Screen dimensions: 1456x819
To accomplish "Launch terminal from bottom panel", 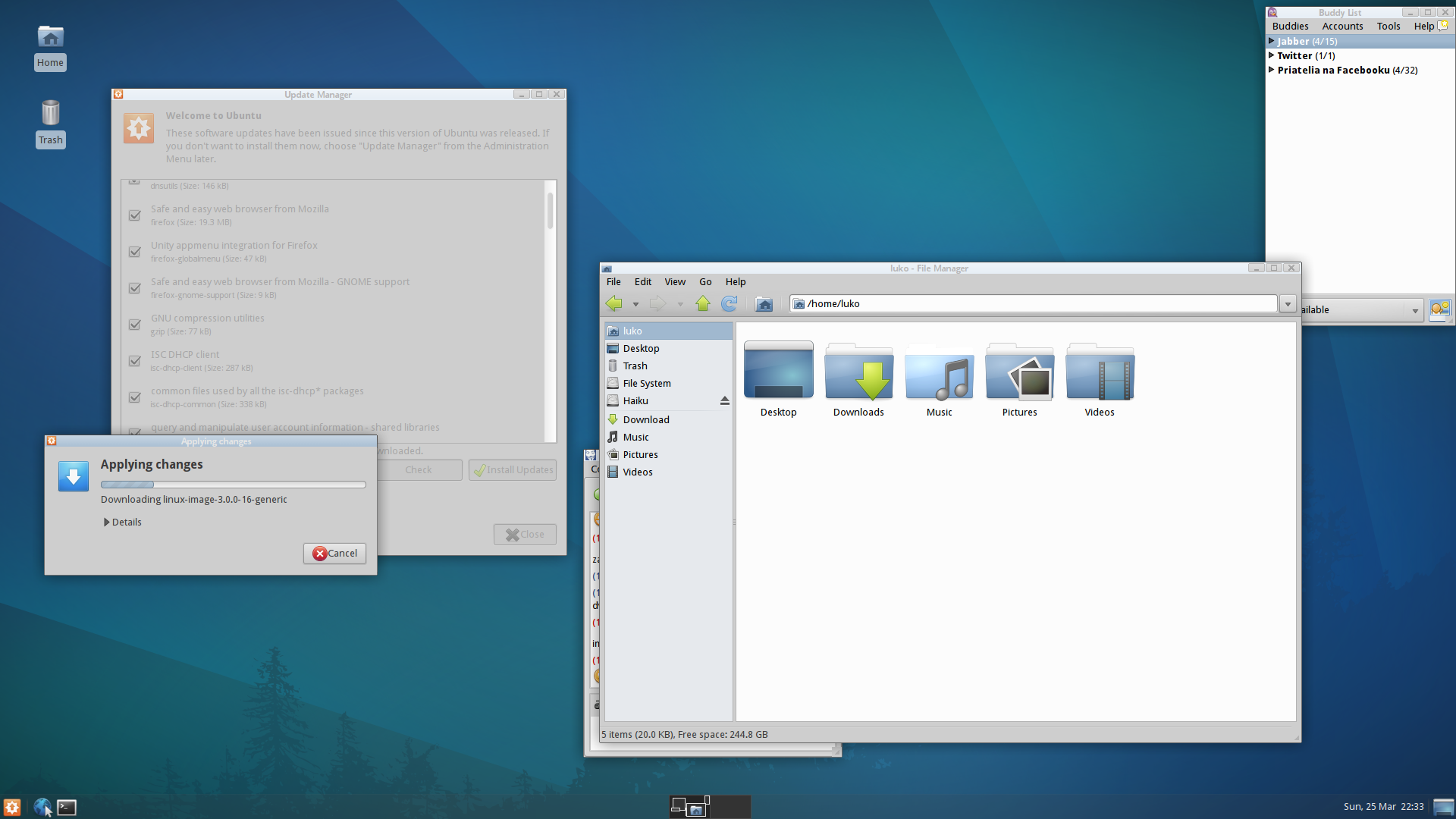I will click(x=67, y=808).
